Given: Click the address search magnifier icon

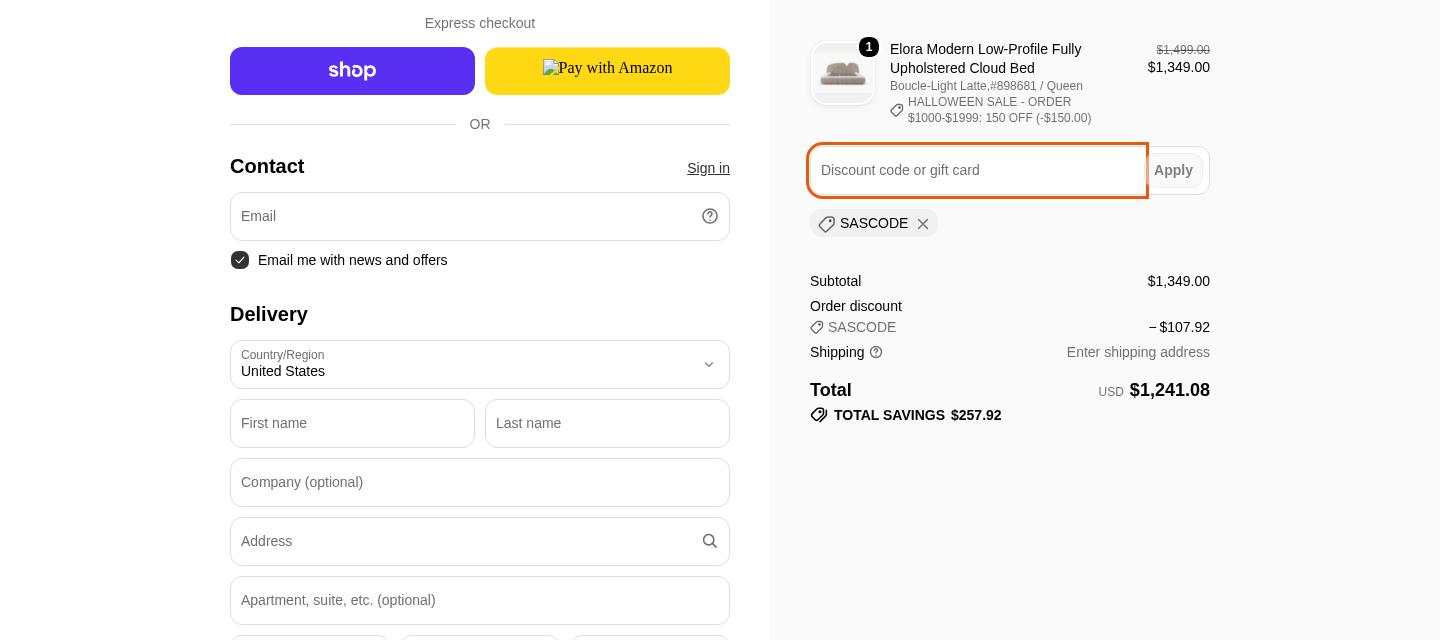Looking at the screenshot, I should [710, 541].
